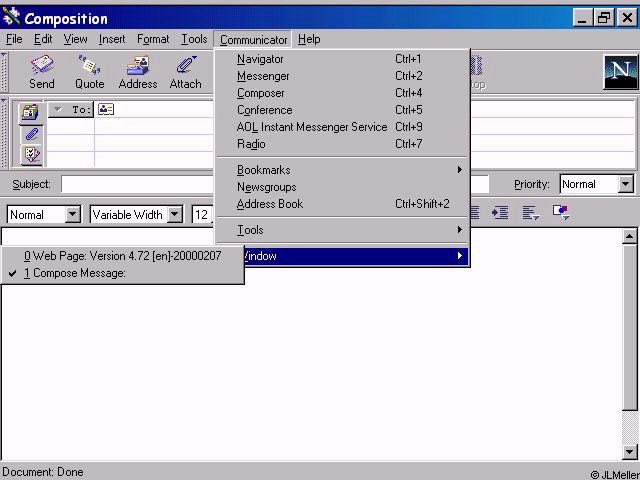Expand the Tools submenu in Communicator menu
This screenshot has width=640, height=480.
coord(342,230)
